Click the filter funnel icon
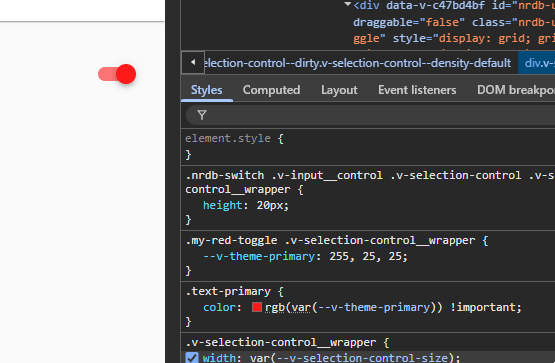 click(202, 115)
